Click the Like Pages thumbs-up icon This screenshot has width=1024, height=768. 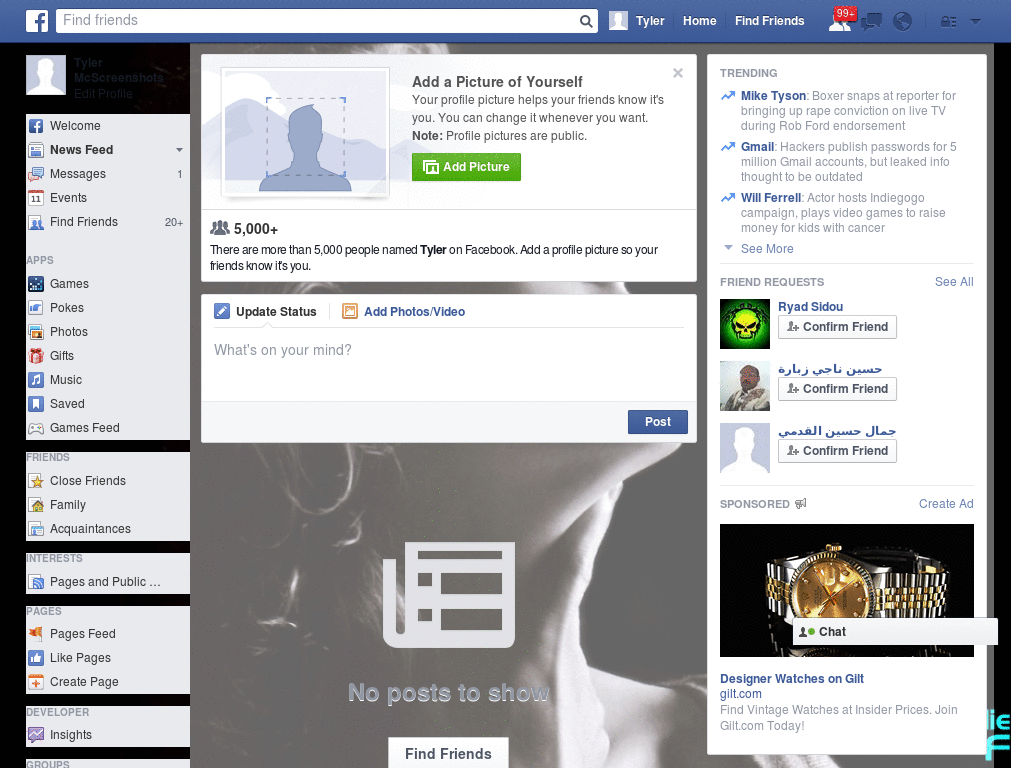36,658
